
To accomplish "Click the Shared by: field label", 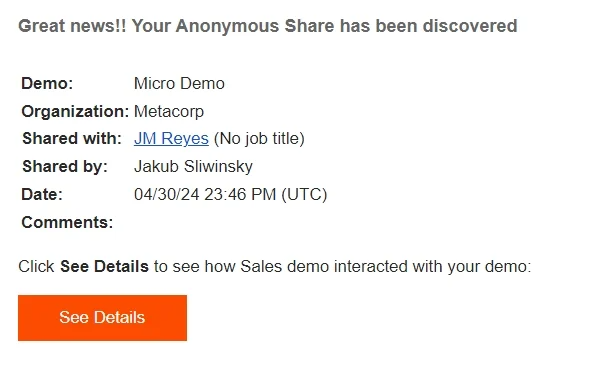I will (x=65, y=167).
